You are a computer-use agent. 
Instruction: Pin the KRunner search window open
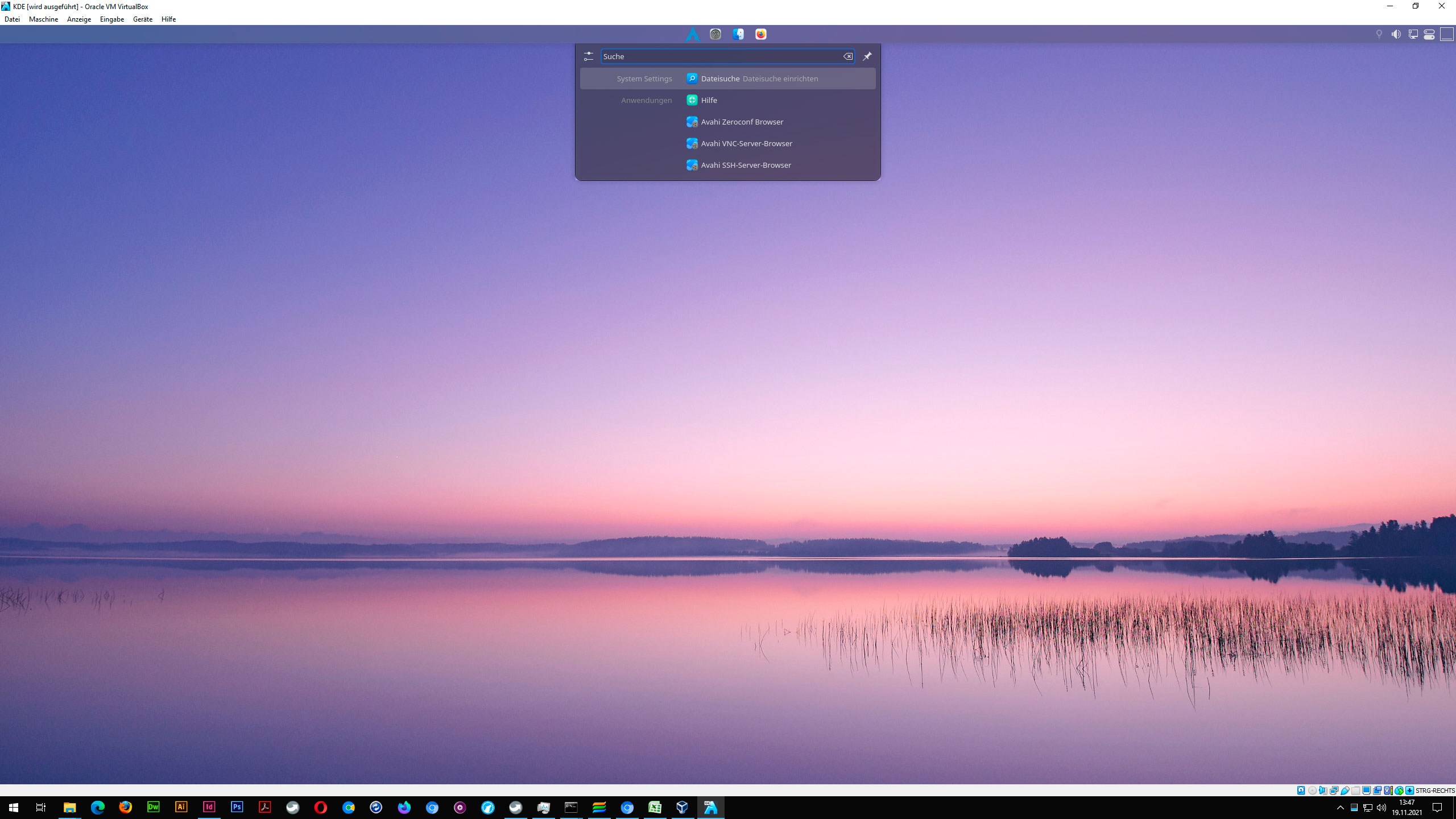coord(867,56)
